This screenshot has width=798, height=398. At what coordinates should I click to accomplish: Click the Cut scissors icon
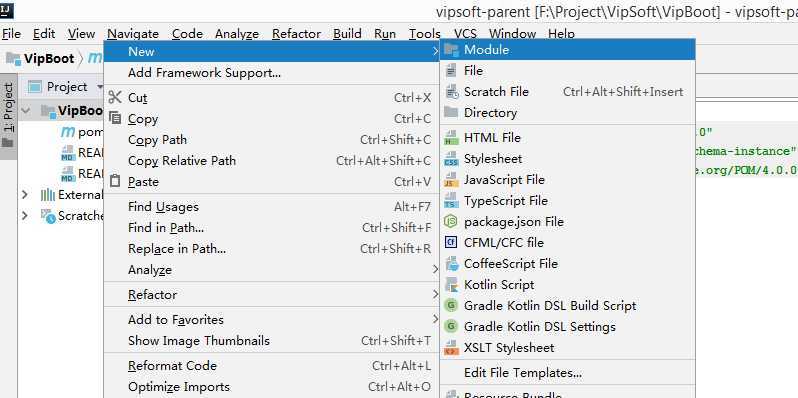(116, 97)
